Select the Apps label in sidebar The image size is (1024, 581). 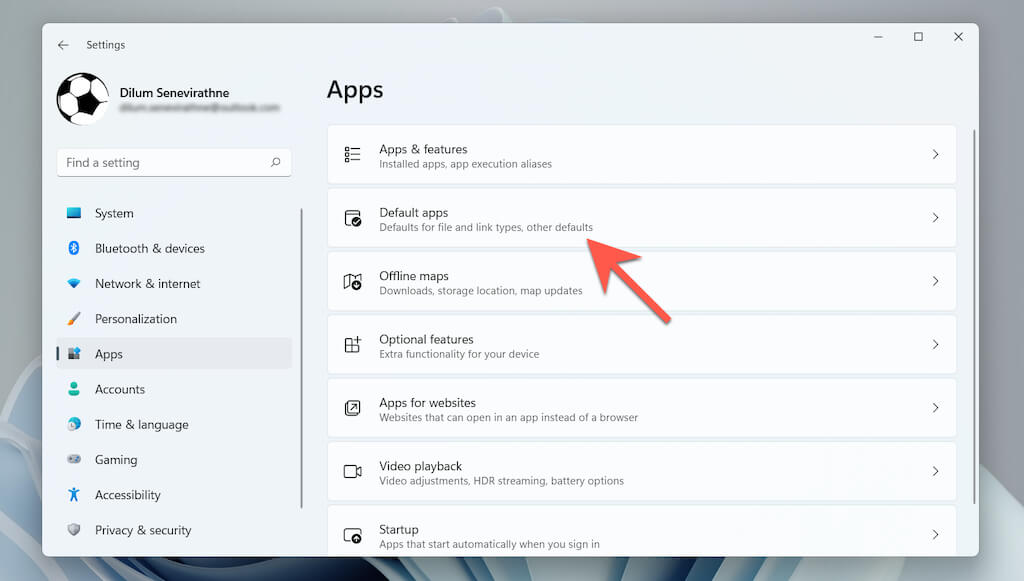[x=108, y=354]
